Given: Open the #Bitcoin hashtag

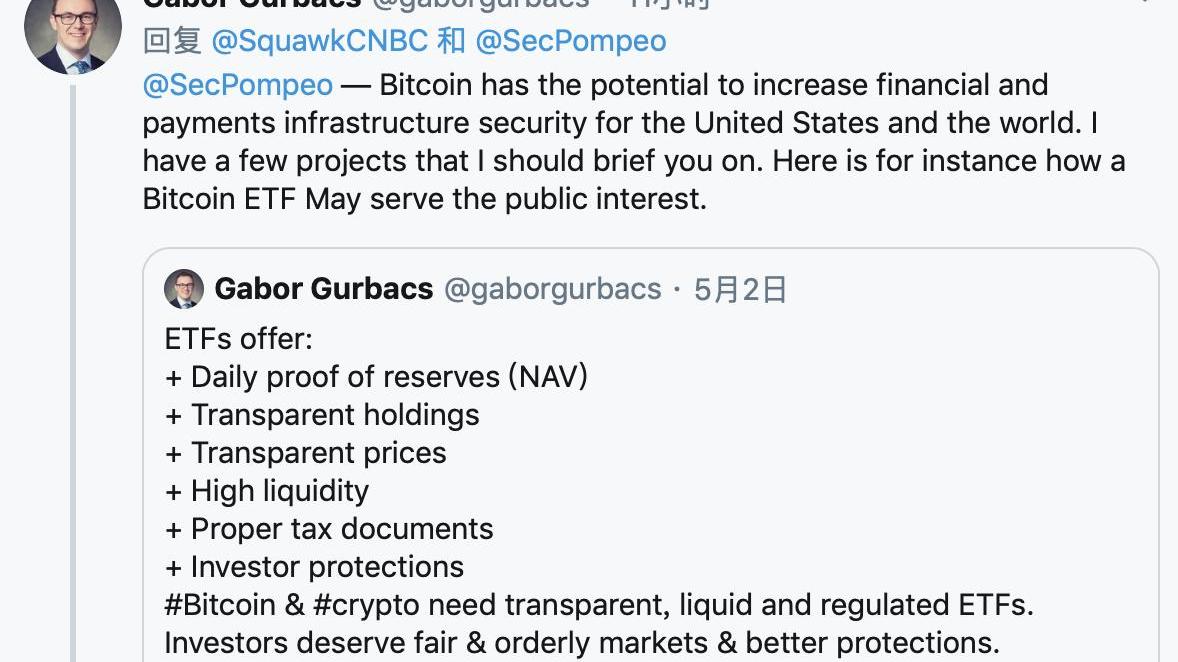Looking at the screenshot, I should (x=220, y=605).
